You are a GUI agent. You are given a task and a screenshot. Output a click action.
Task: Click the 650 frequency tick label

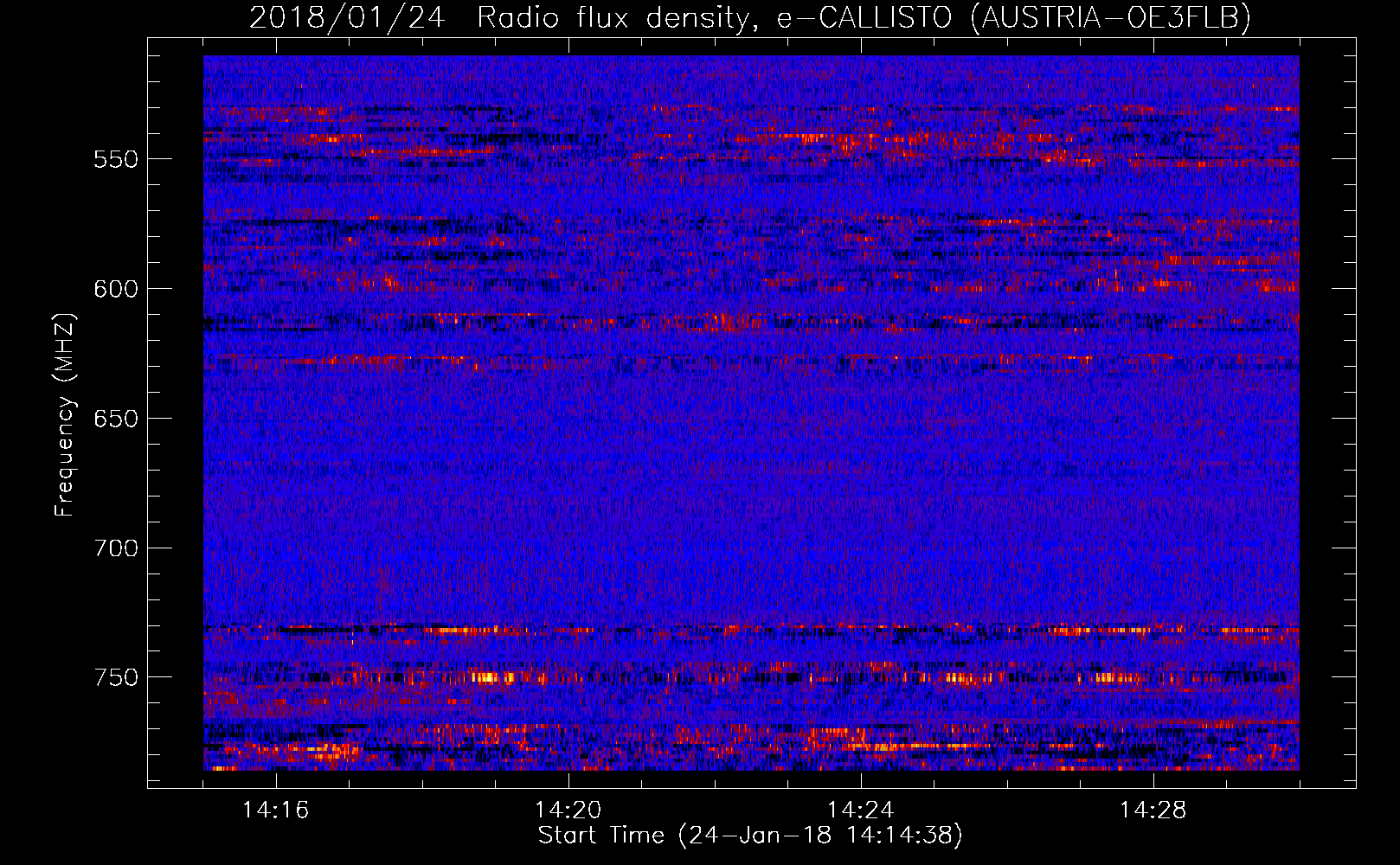[116, 419]
